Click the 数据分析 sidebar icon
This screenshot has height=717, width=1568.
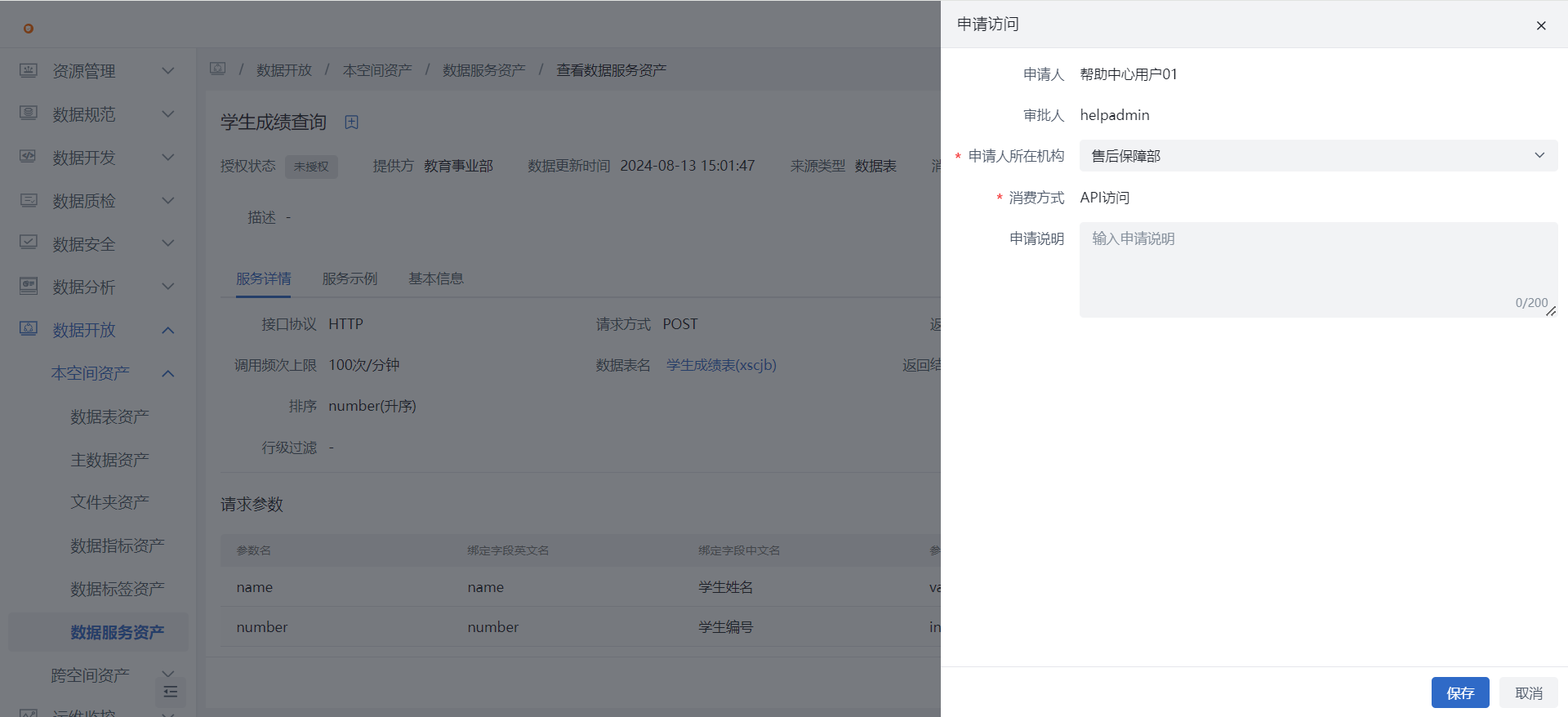point(29,286)
